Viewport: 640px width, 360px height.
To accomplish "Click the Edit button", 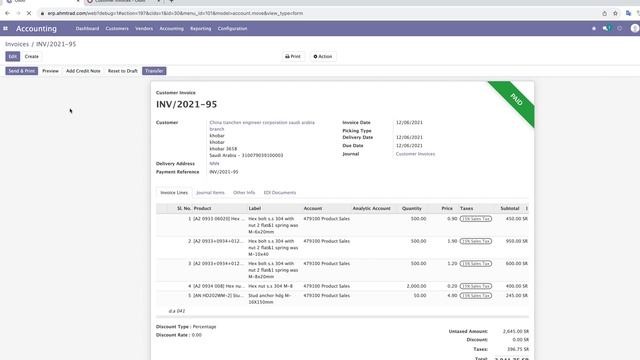I will (13, 56).
